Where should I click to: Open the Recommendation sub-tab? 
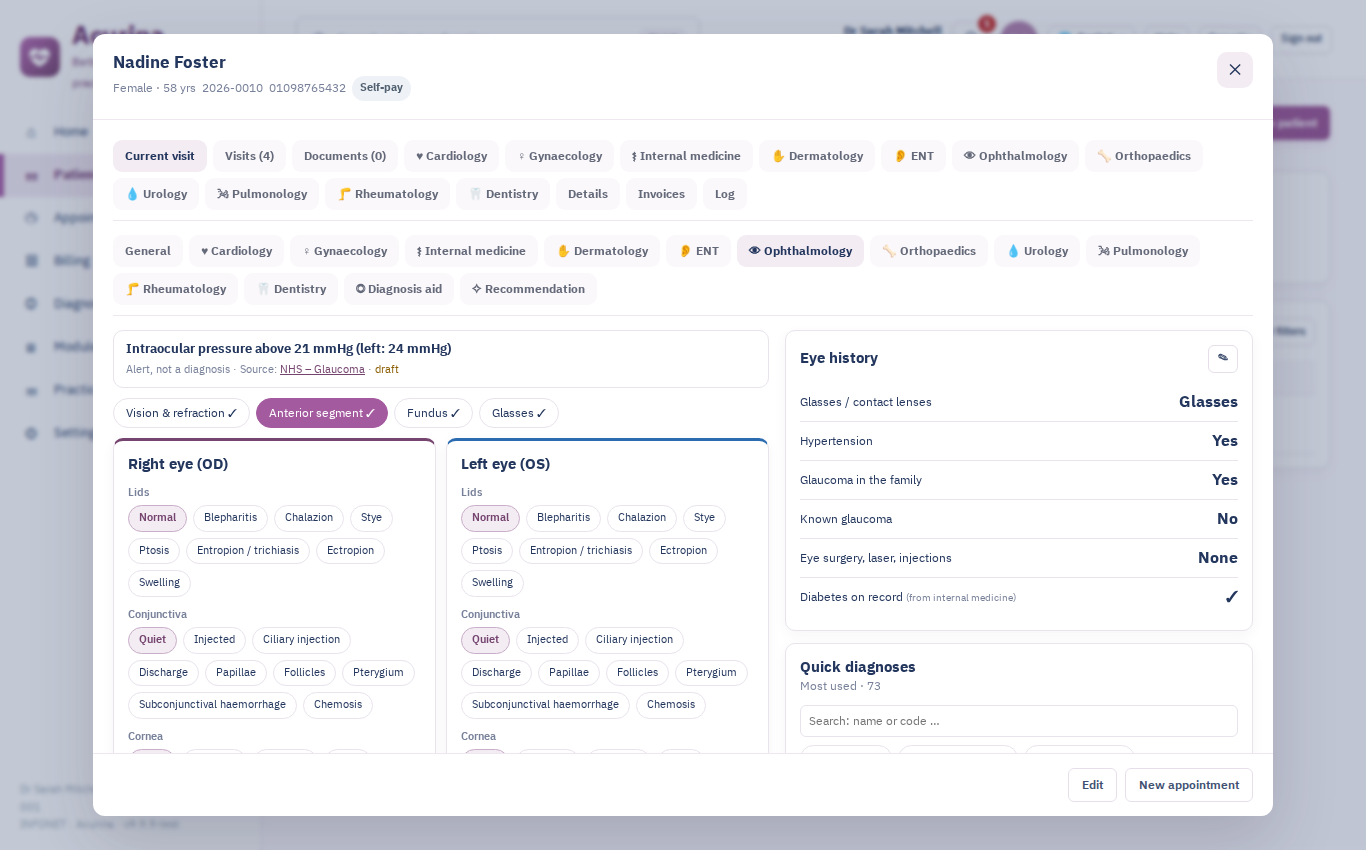(528, 289)
